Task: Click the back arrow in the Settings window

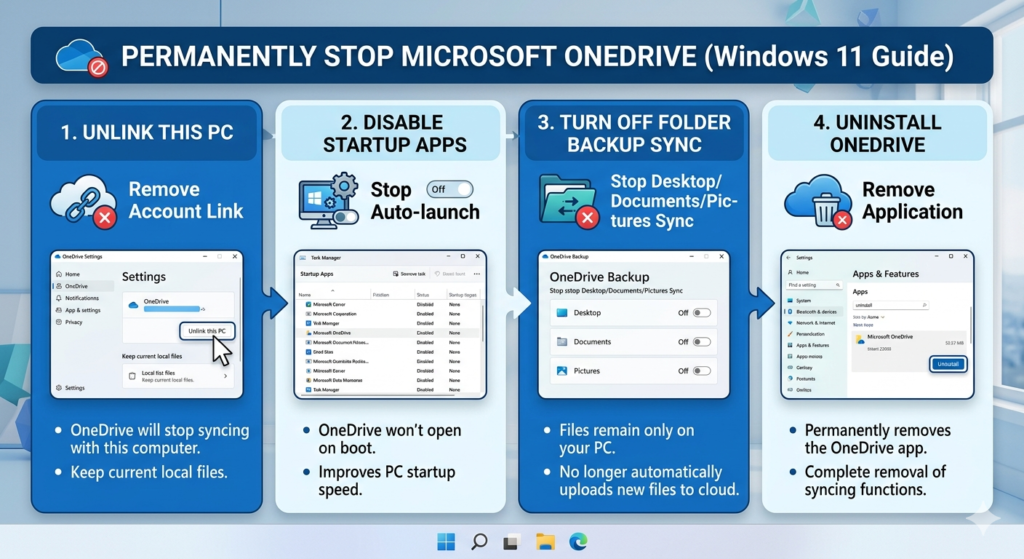Action: [x=788, y=257]
